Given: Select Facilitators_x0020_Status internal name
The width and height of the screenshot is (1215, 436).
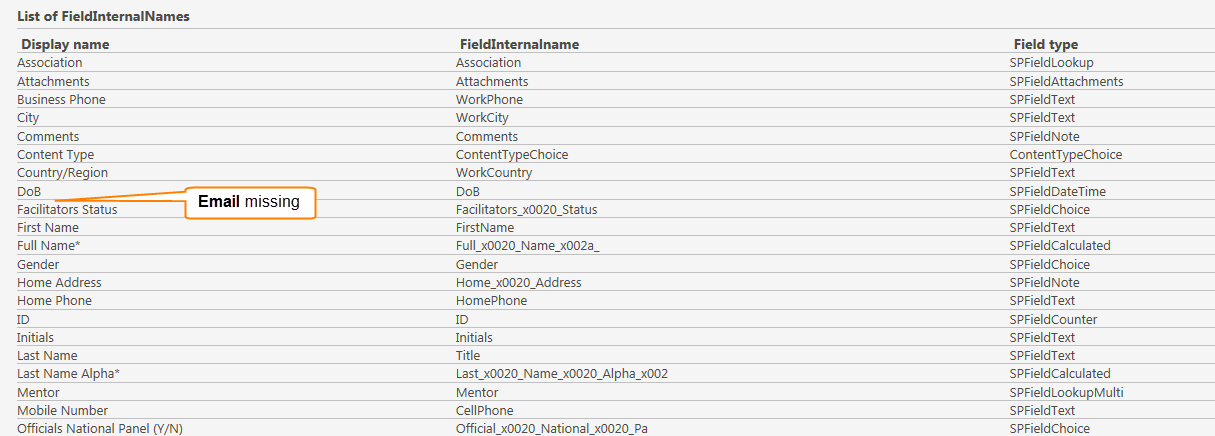Looking at the screenshot, I should click(x=526, y=210).
